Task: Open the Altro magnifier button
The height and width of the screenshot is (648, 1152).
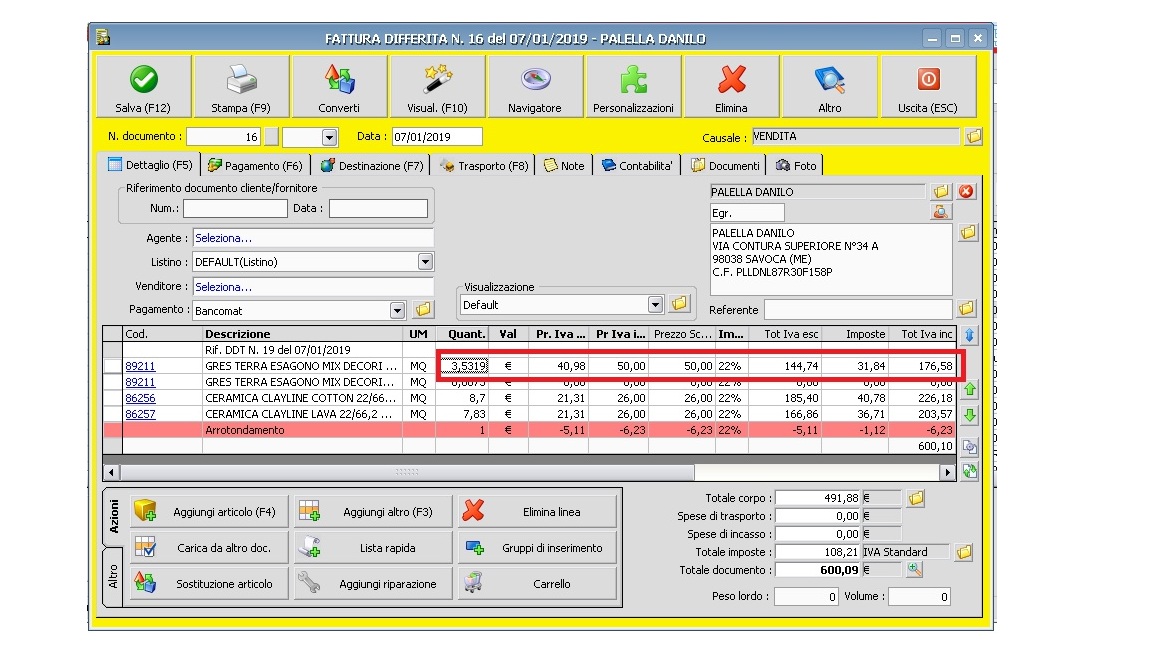Action: tap(829, 86)
